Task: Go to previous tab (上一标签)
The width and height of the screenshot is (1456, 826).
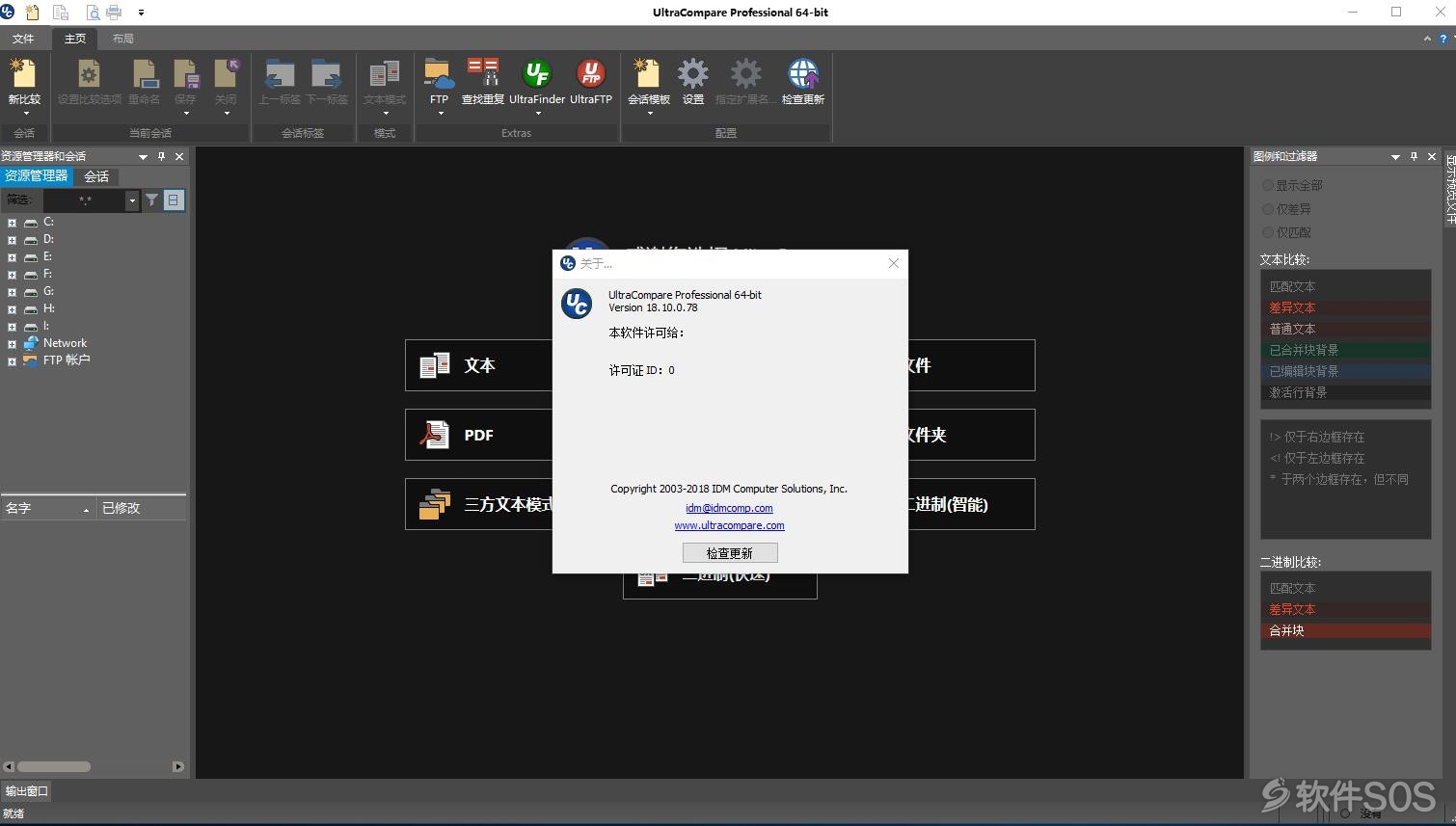Action: (x=280, y=82)
